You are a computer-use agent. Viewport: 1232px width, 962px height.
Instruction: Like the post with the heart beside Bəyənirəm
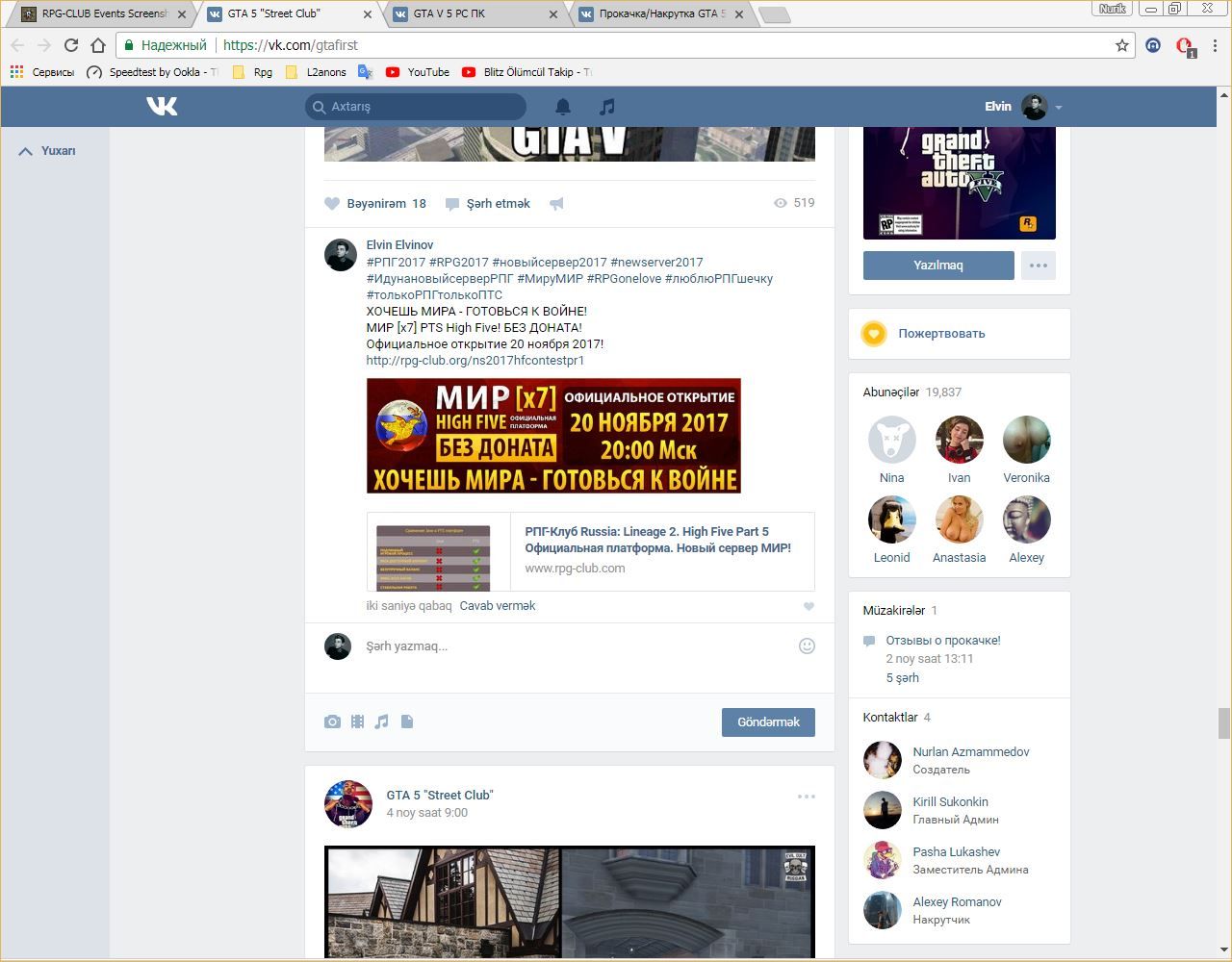(x=332, y=204)
